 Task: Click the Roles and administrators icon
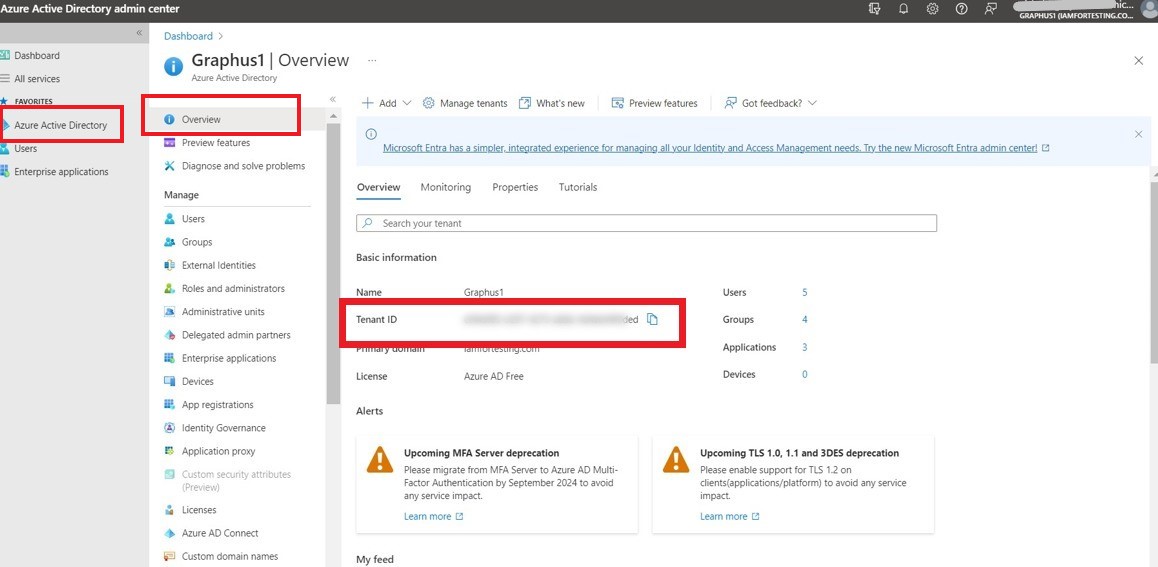[169, 289]
